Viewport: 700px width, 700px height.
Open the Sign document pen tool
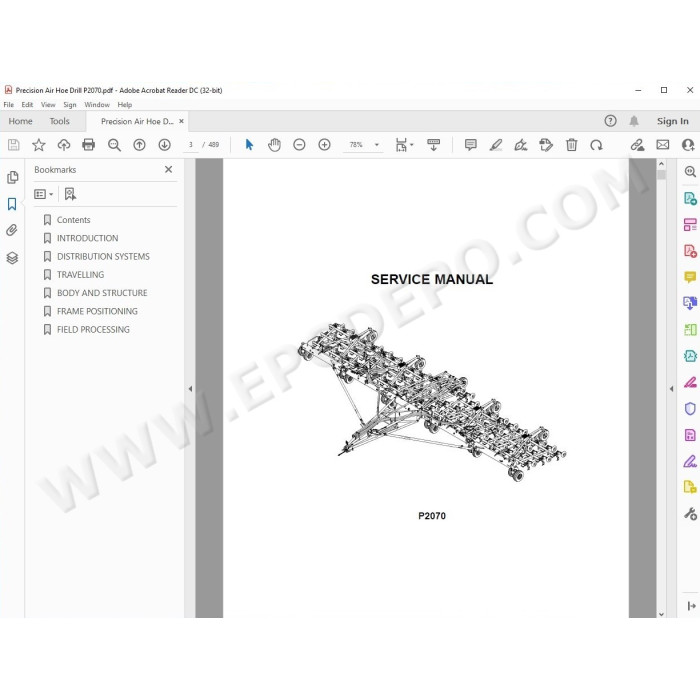(521, 145)
